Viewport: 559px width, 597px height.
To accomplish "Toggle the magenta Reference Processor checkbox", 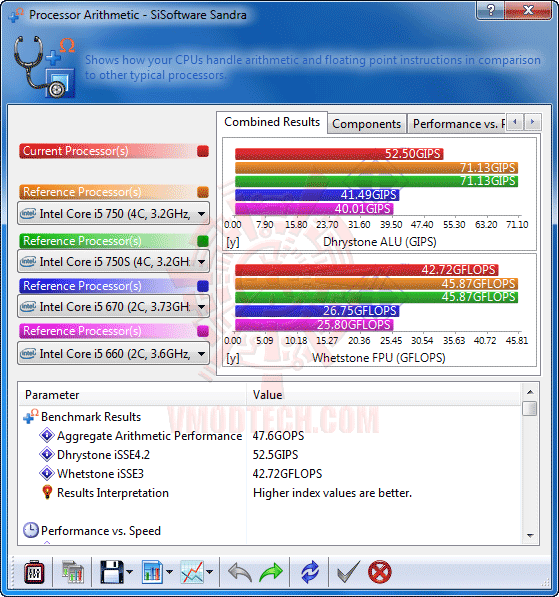I will [x=203, y=331].
